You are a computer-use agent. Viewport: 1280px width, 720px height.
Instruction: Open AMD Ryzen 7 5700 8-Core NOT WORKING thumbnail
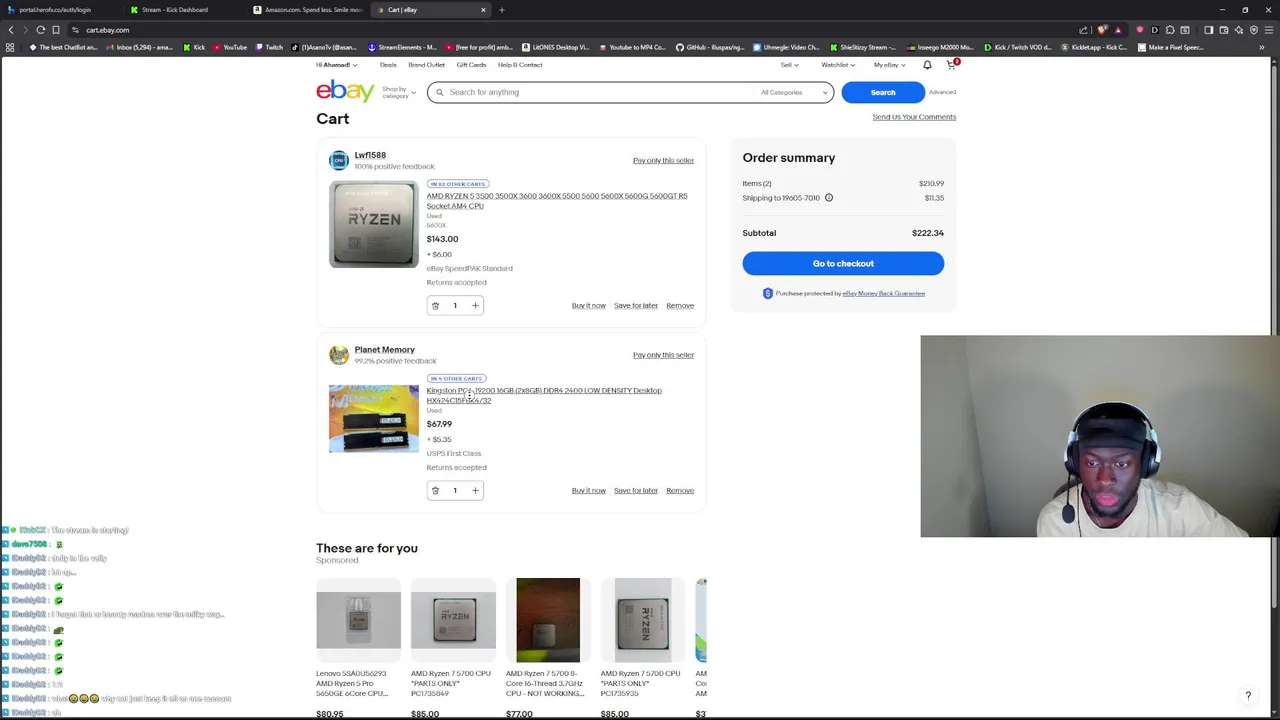point(547,620)
